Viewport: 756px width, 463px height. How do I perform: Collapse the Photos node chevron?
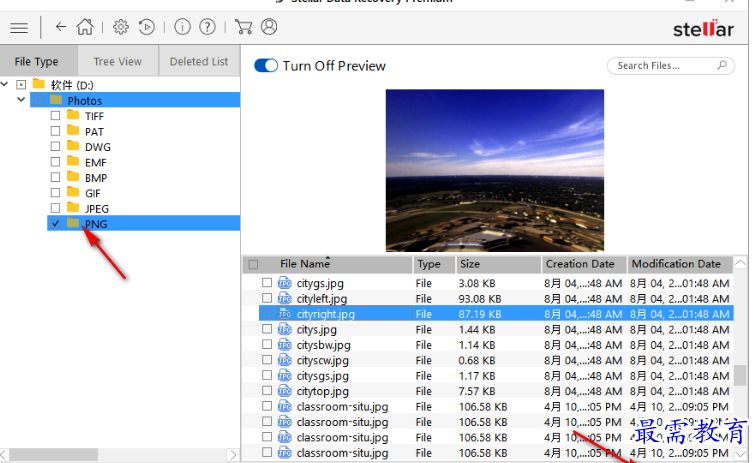click(x=21, y=100)
